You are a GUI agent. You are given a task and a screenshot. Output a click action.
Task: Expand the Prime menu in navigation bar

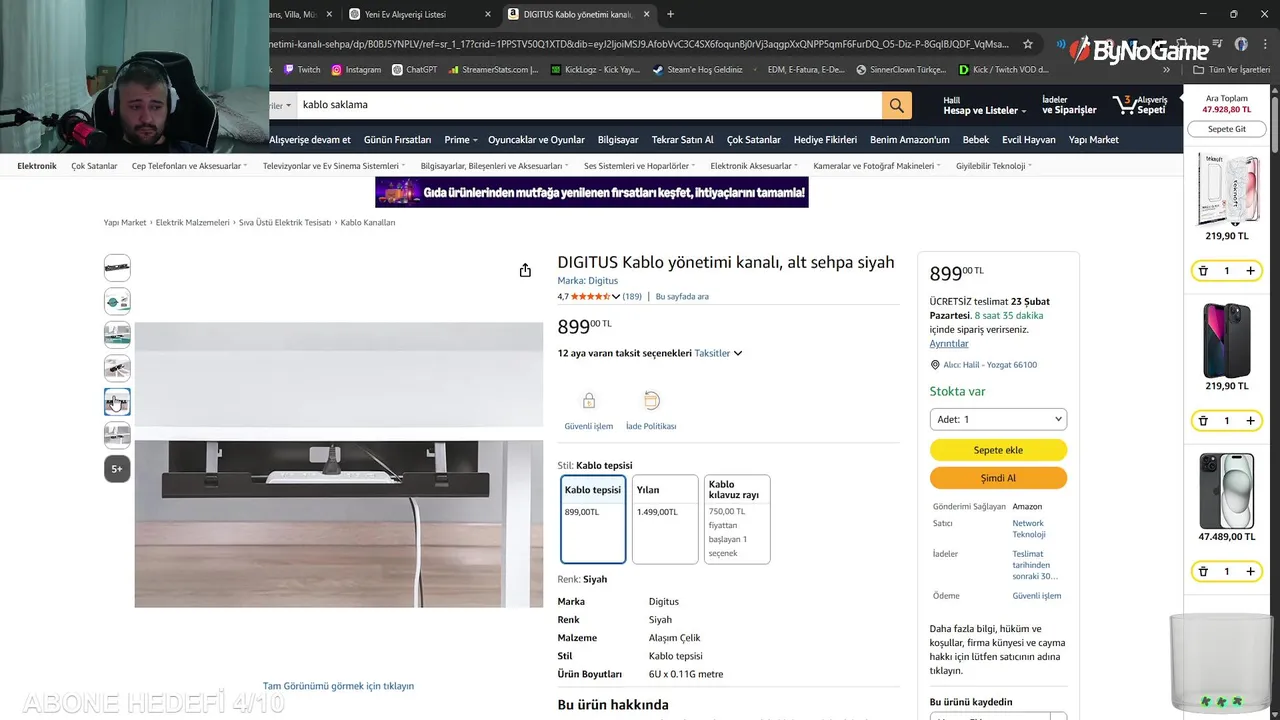[461, 140]
